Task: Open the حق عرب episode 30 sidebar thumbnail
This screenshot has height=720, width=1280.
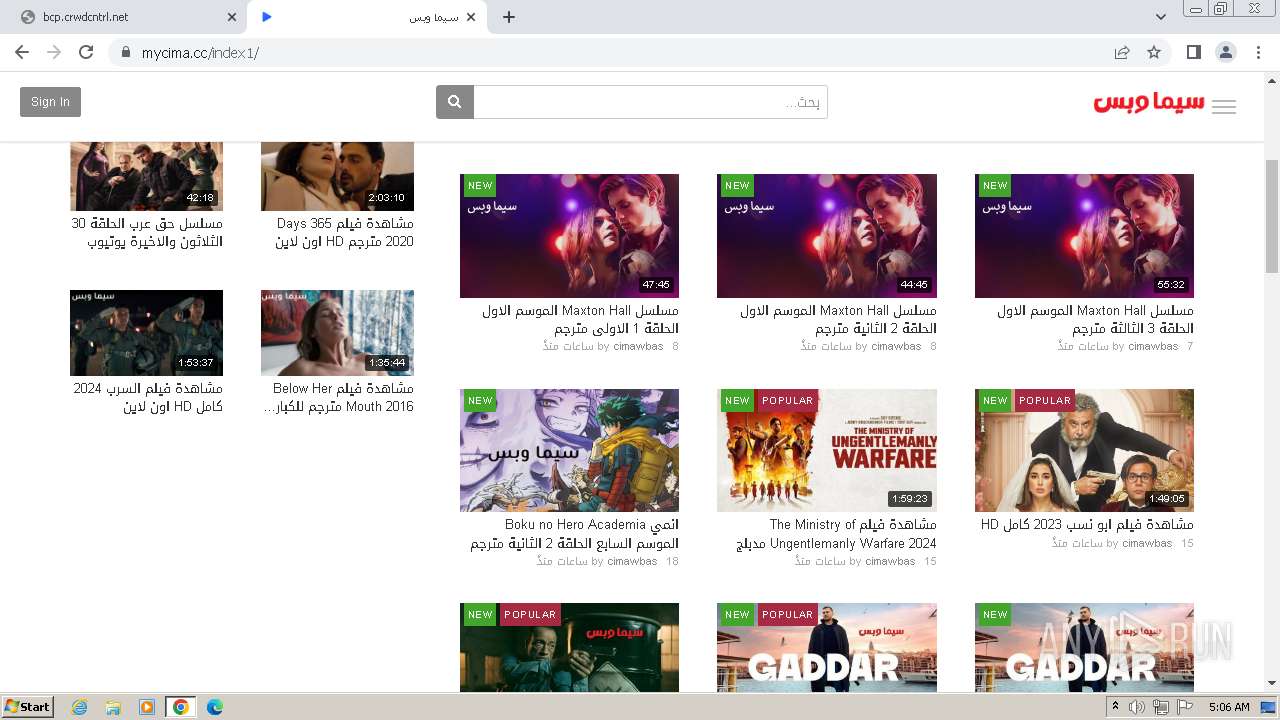Action: pos(146,176)
